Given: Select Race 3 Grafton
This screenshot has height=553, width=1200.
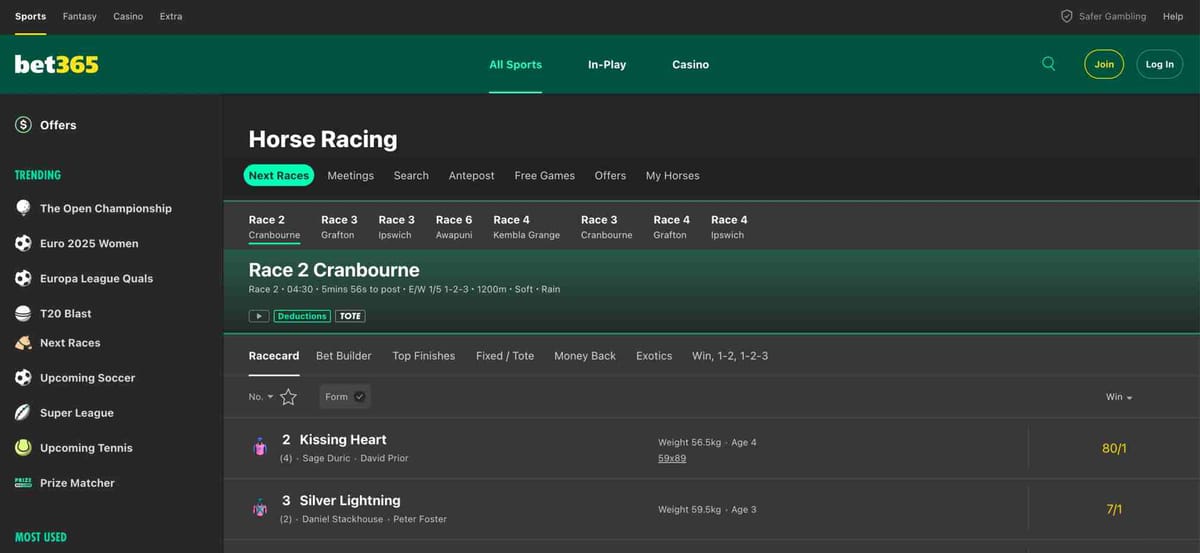Looking at the screenshot, I should point(339,227).
